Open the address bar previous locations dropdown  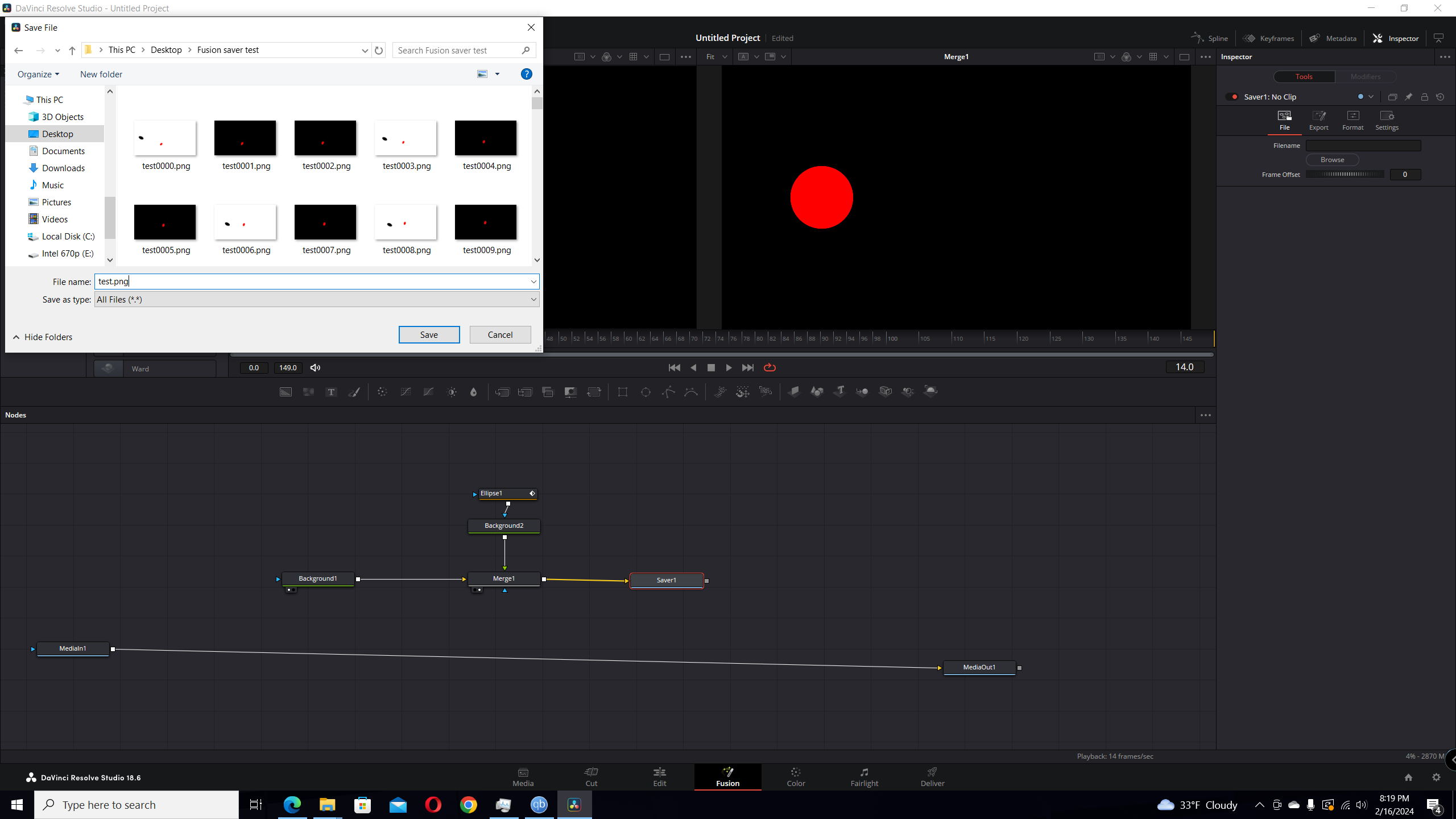(x=365, y=50)
